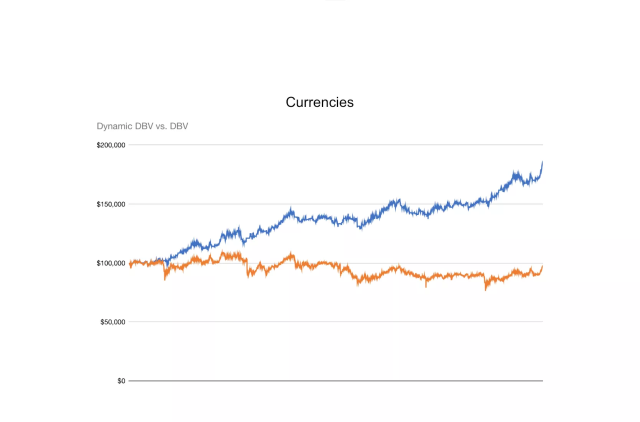Click the blank area above the chart title
Image resolution: width=640 pixels, height=422 pixels.
(319, 50)
